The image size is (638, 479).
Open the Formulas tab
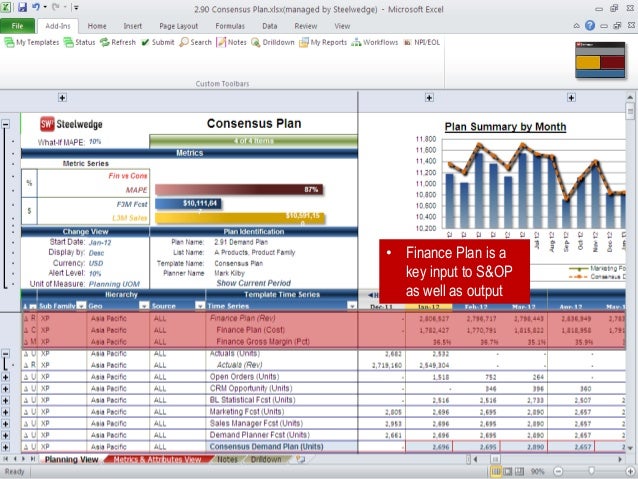(230, 26)
